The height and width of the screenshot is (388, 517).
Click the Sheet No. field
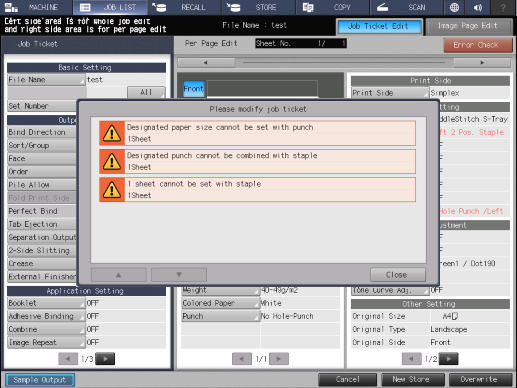pos(301,43)
